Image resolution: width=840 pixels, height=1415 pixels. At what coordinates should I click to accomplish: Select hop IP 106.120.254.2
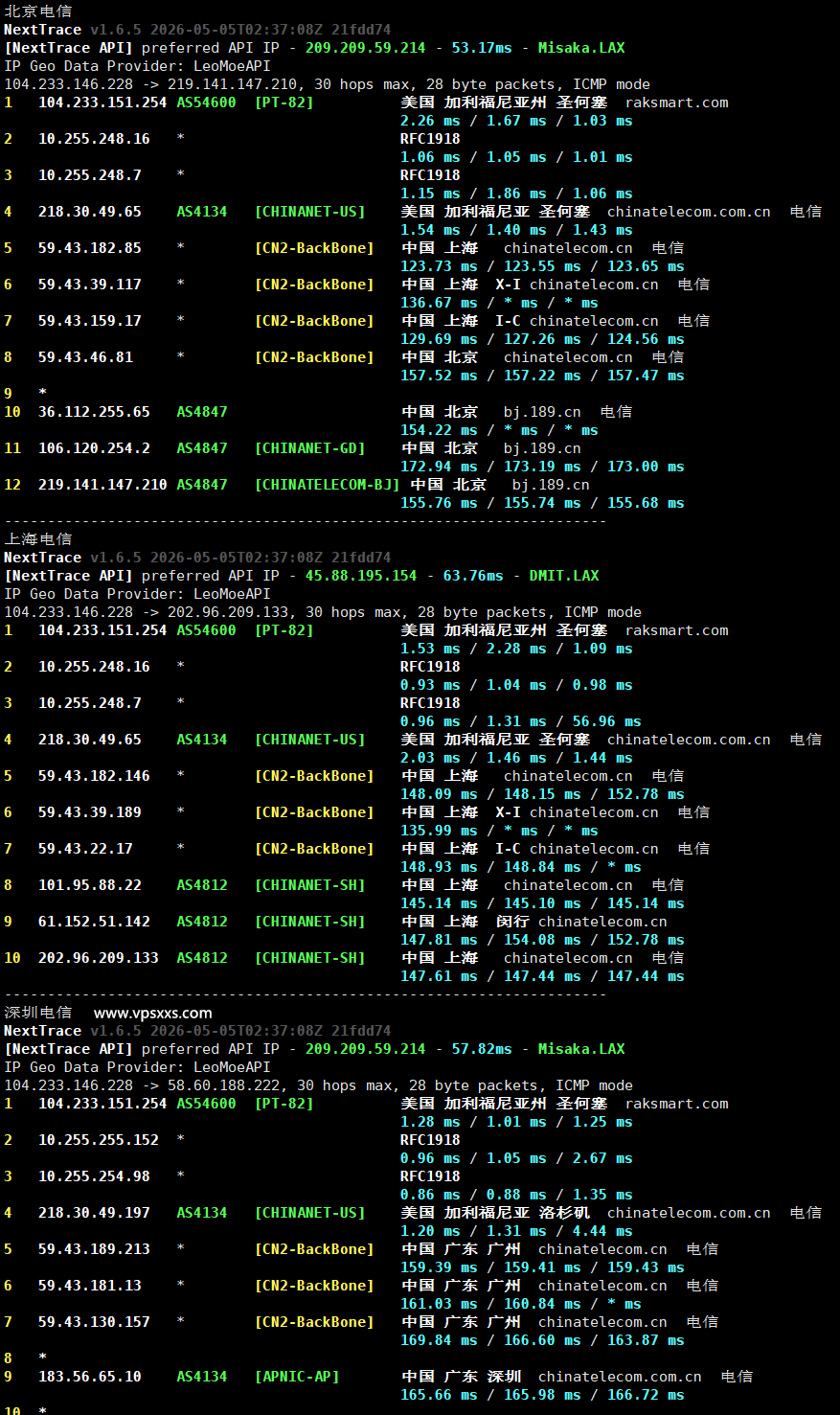(x=94, y=448)
